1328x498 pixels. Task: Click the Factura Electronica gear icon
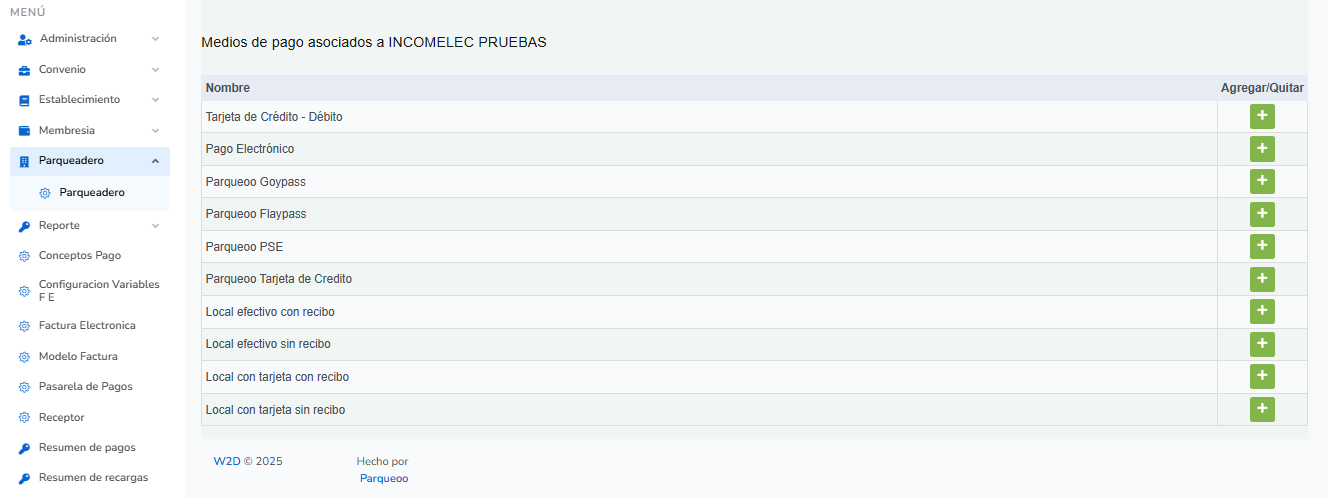(x=25, y=326)
